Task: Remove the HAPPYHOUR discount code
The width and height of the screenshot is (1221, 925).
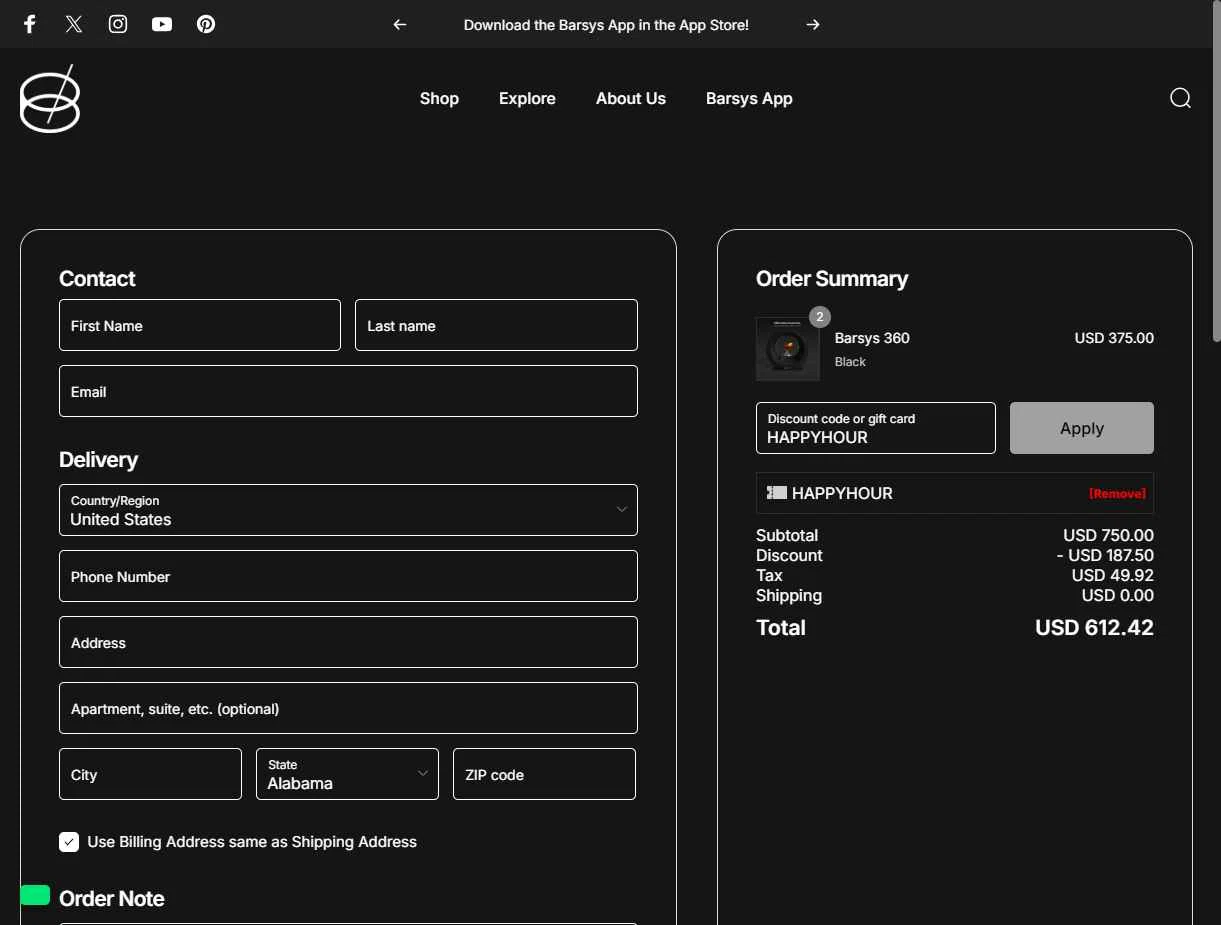Action: coord(1117,494)
